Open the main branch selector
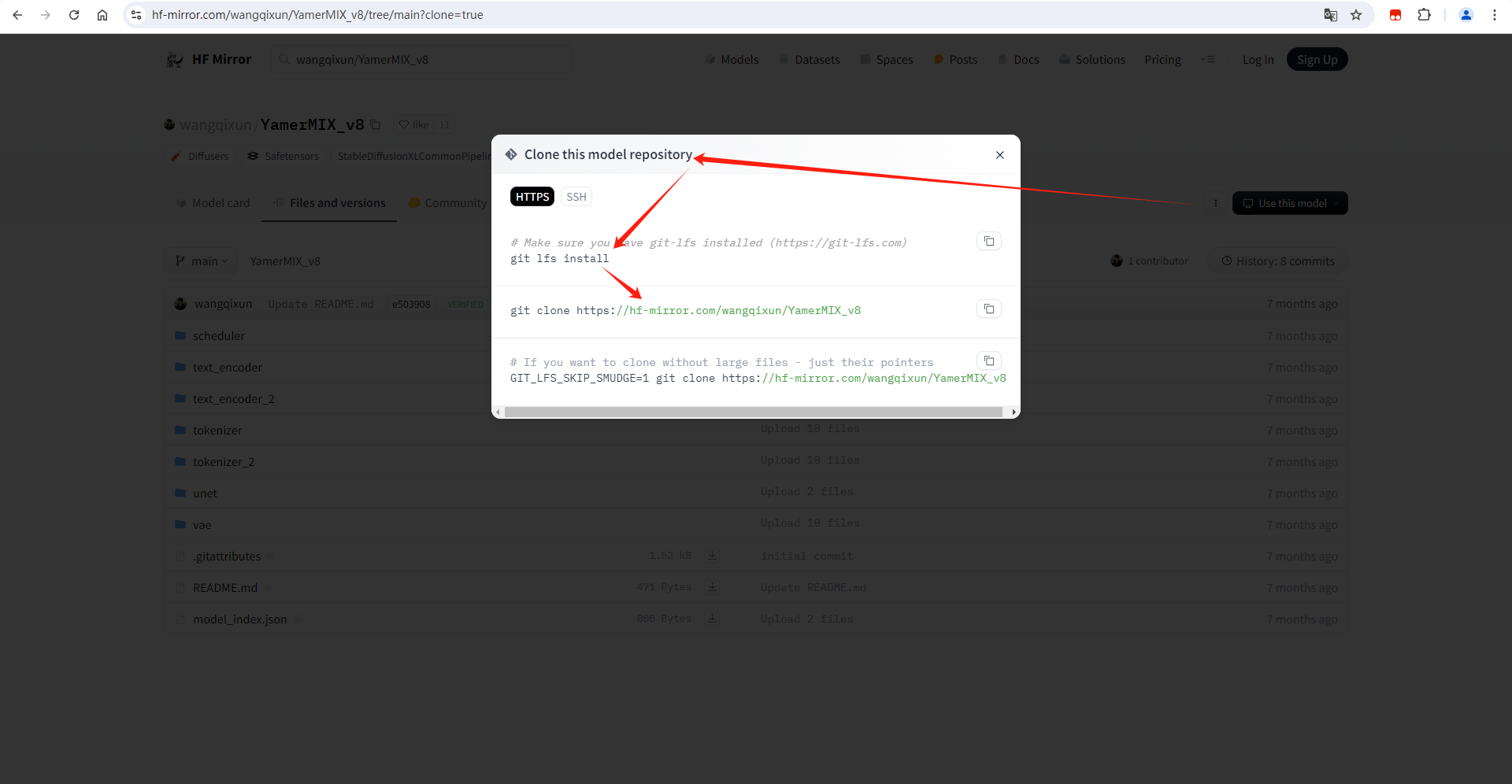 pos(202,261)
